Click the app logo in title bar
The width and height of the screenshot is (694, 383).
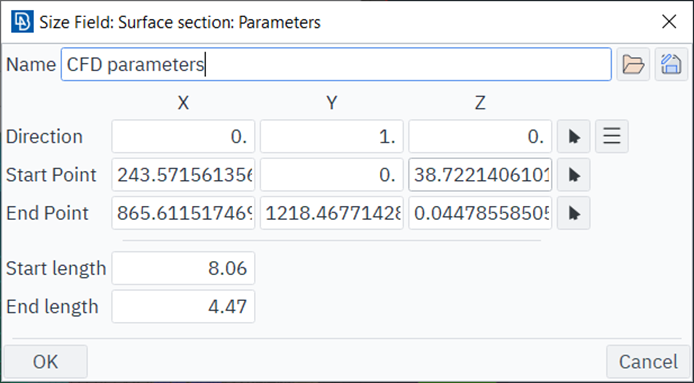tap(22, 22)
